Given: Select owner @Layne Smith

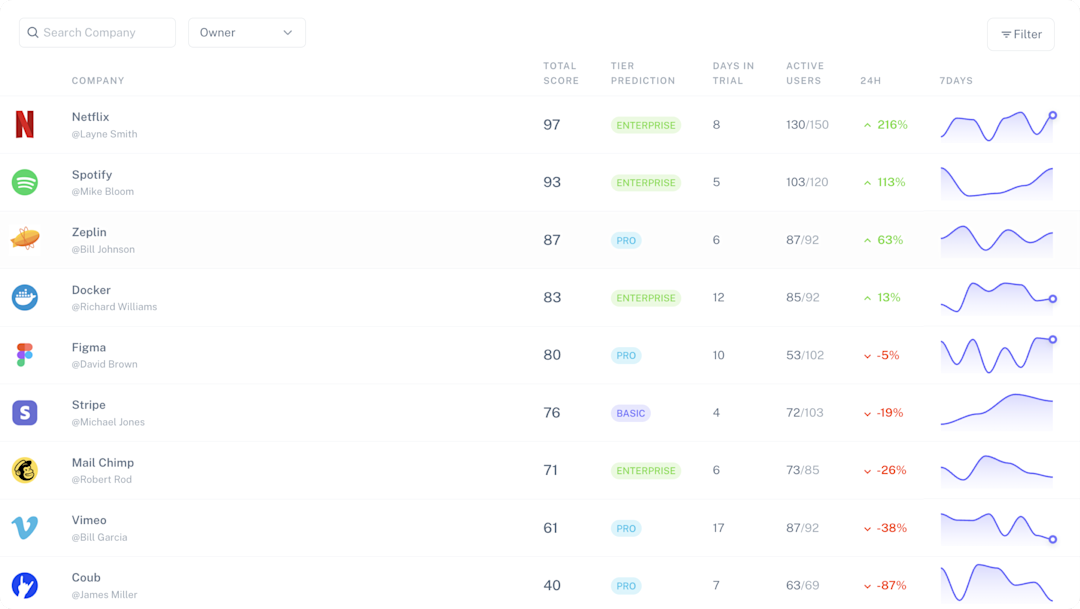Looking at the screenshot, I should pos(104,134).
